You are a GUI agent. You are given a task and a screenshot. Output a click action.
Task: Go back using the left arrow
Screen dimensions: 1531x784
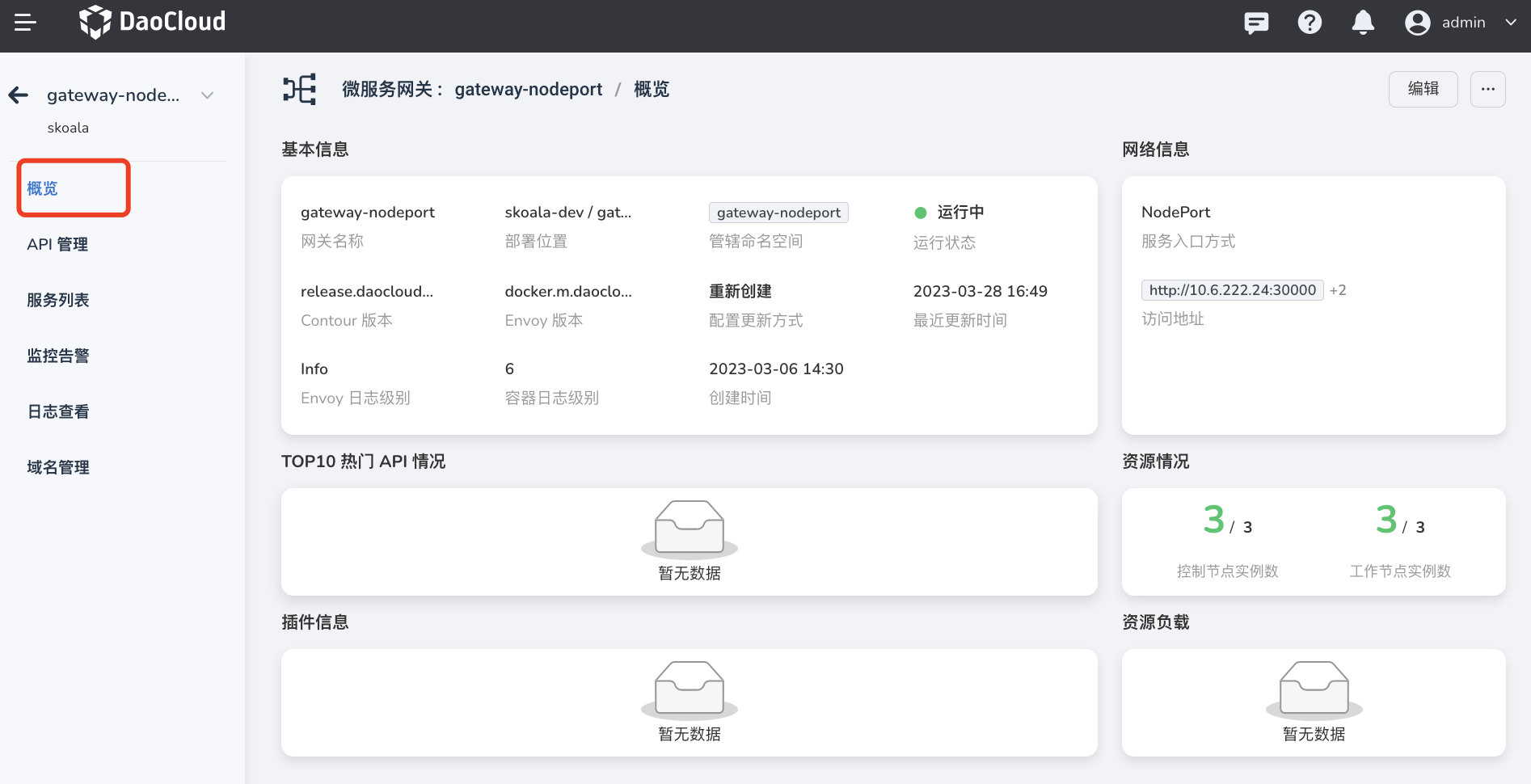tap(19, 95)
